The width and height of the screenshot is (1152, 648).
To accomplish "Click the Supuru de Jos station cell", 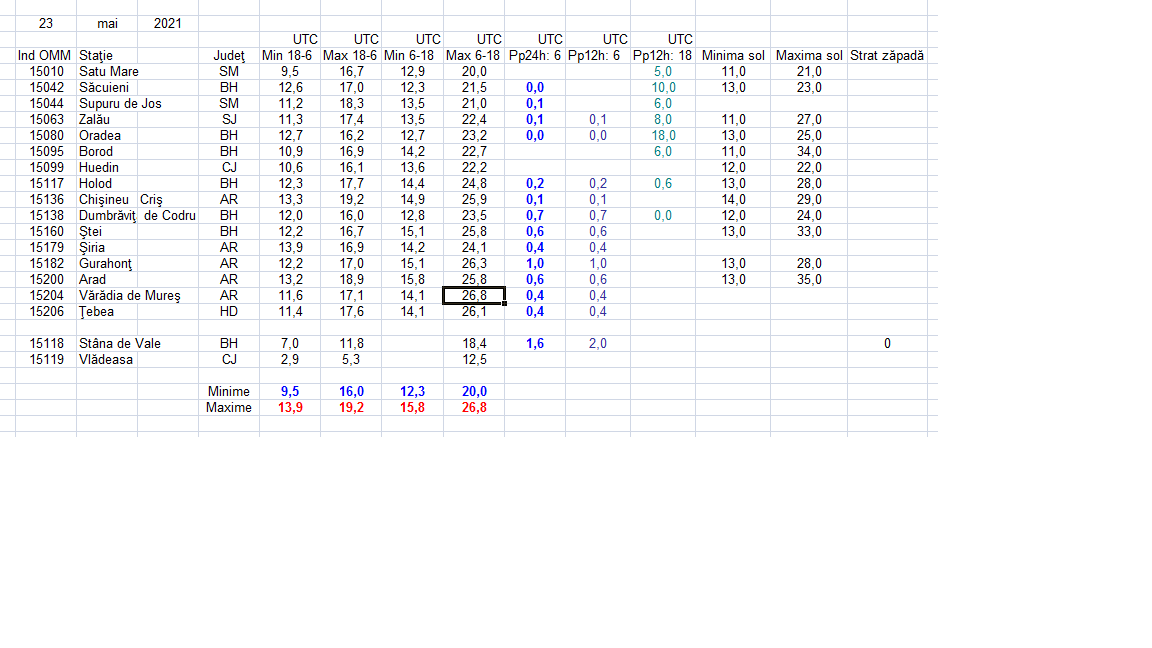I will coord(120,104).
